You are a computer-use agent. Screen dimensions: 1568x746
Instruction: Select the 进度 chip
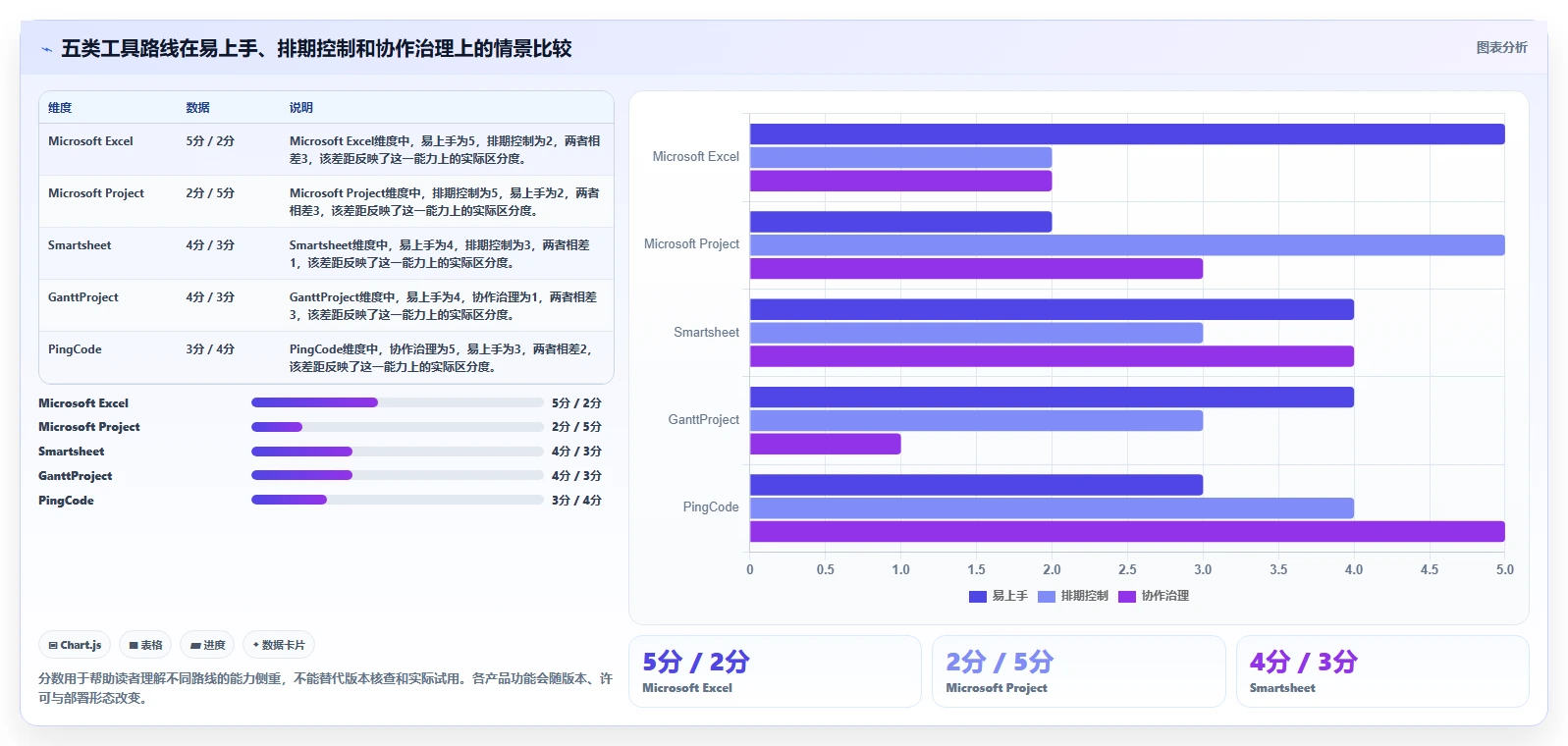(207, 645)
